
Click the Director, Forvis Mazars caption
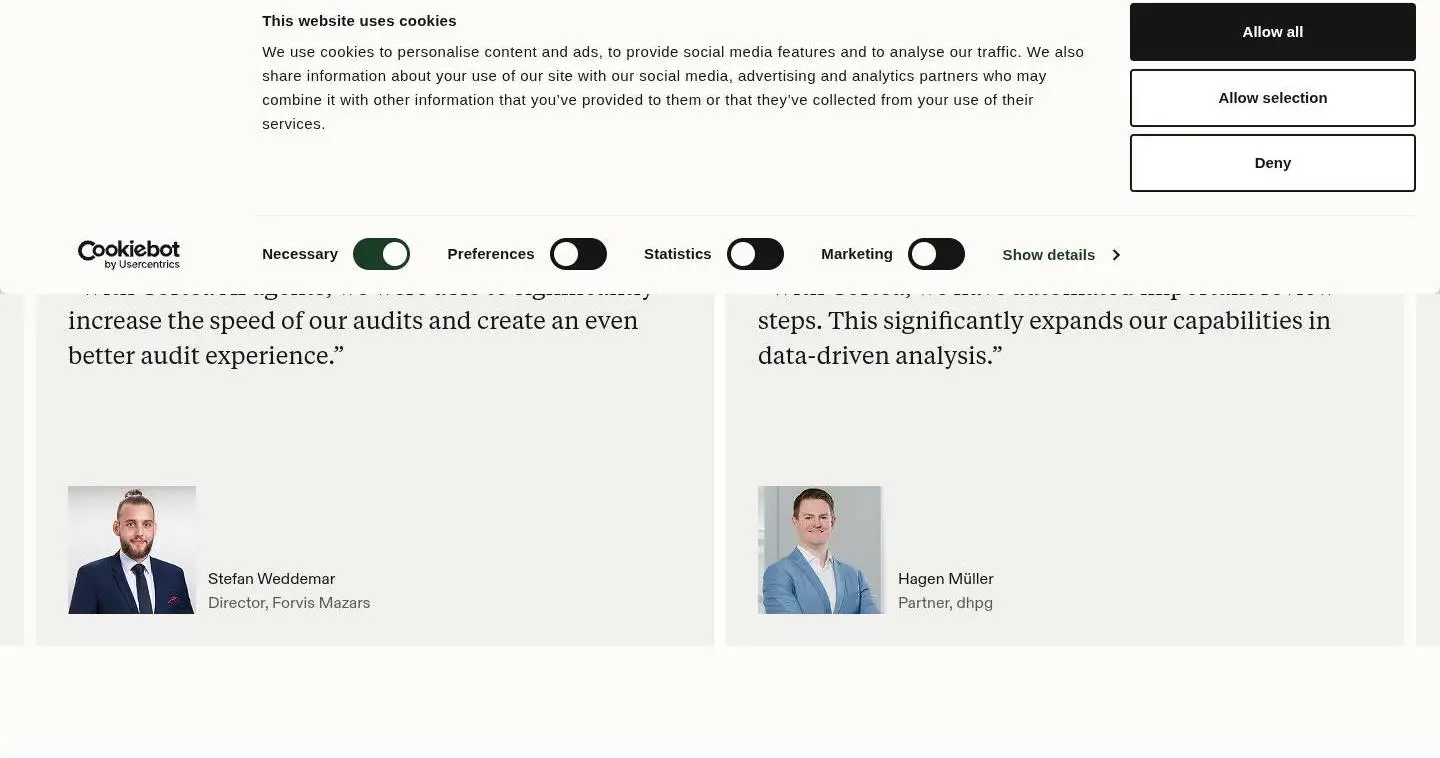[289, 603]
